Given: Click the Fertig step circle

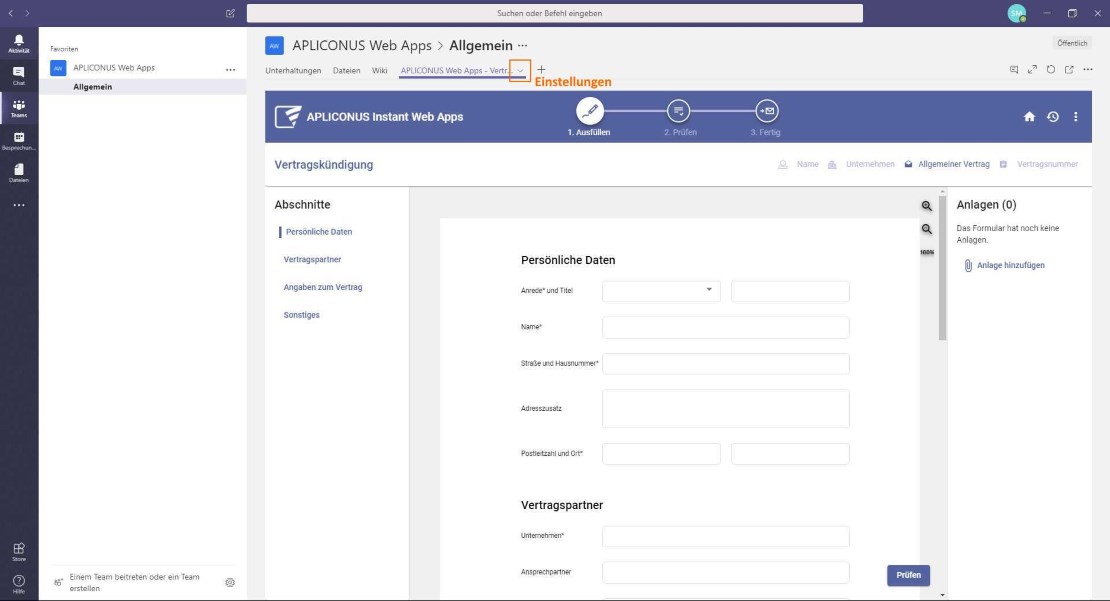Looking at the screenshot, I should click(767, 111).
